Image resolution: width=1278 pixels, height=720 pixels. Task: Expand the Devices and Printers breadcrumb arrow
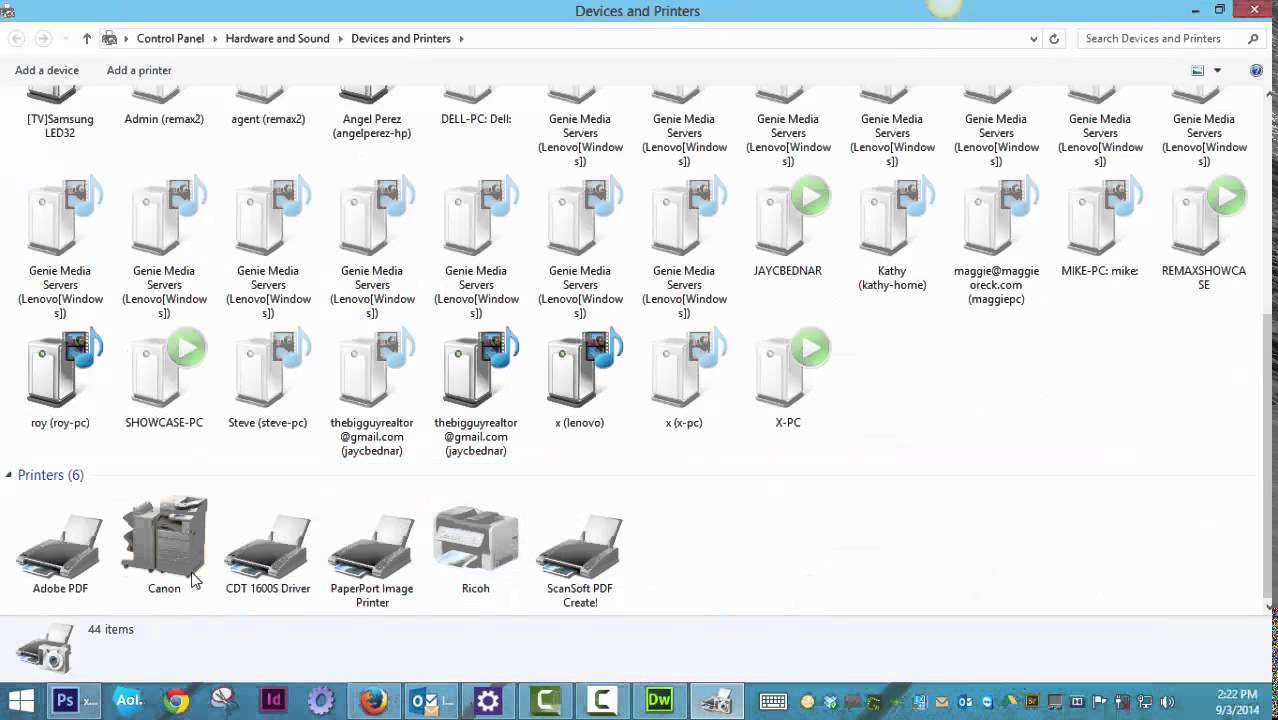(461, 39)
